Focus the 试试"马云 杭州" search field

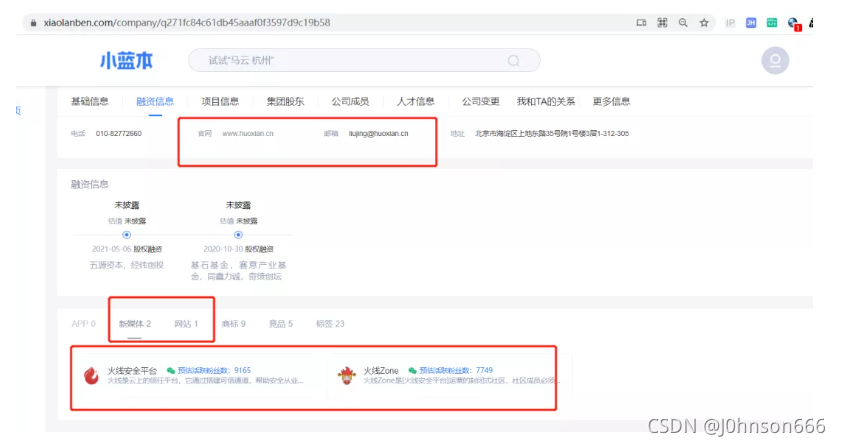coord(364,60)
